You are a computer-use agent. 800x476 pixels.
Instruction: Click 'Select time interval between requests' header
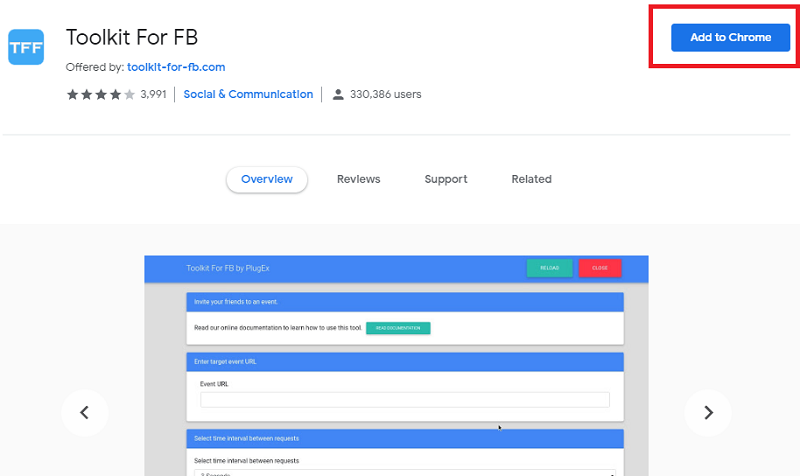pos(405,438)
